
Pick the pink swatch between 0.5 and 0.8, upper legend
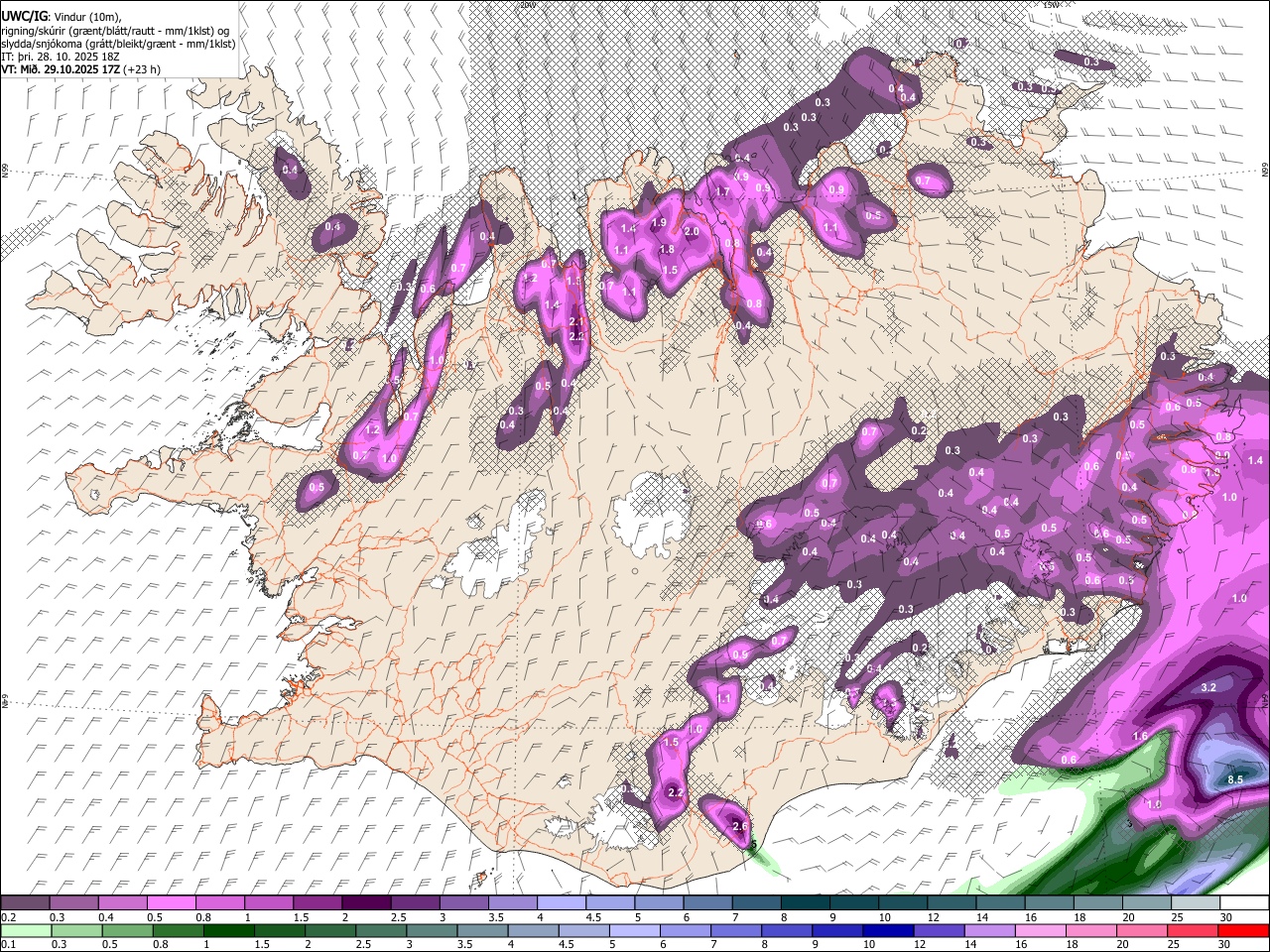point(172,903)
